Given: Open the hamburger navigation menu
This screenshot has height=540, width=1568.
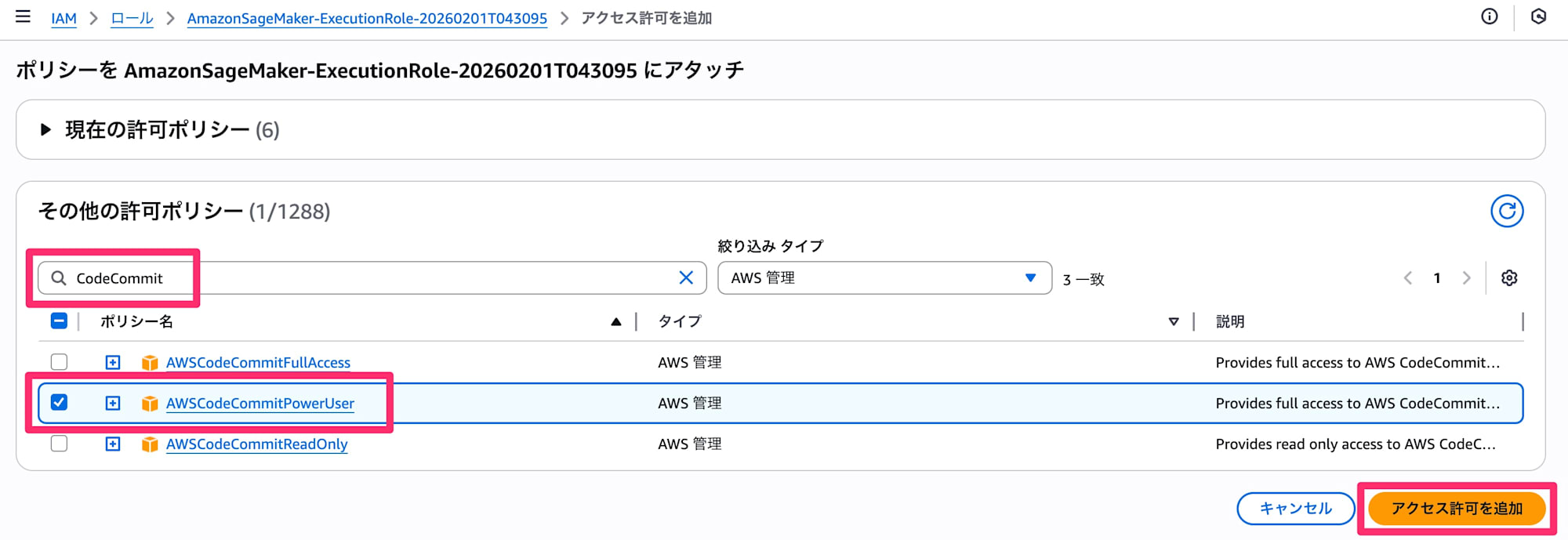Looking at the screenshot, I should click(x=23, y=16).
